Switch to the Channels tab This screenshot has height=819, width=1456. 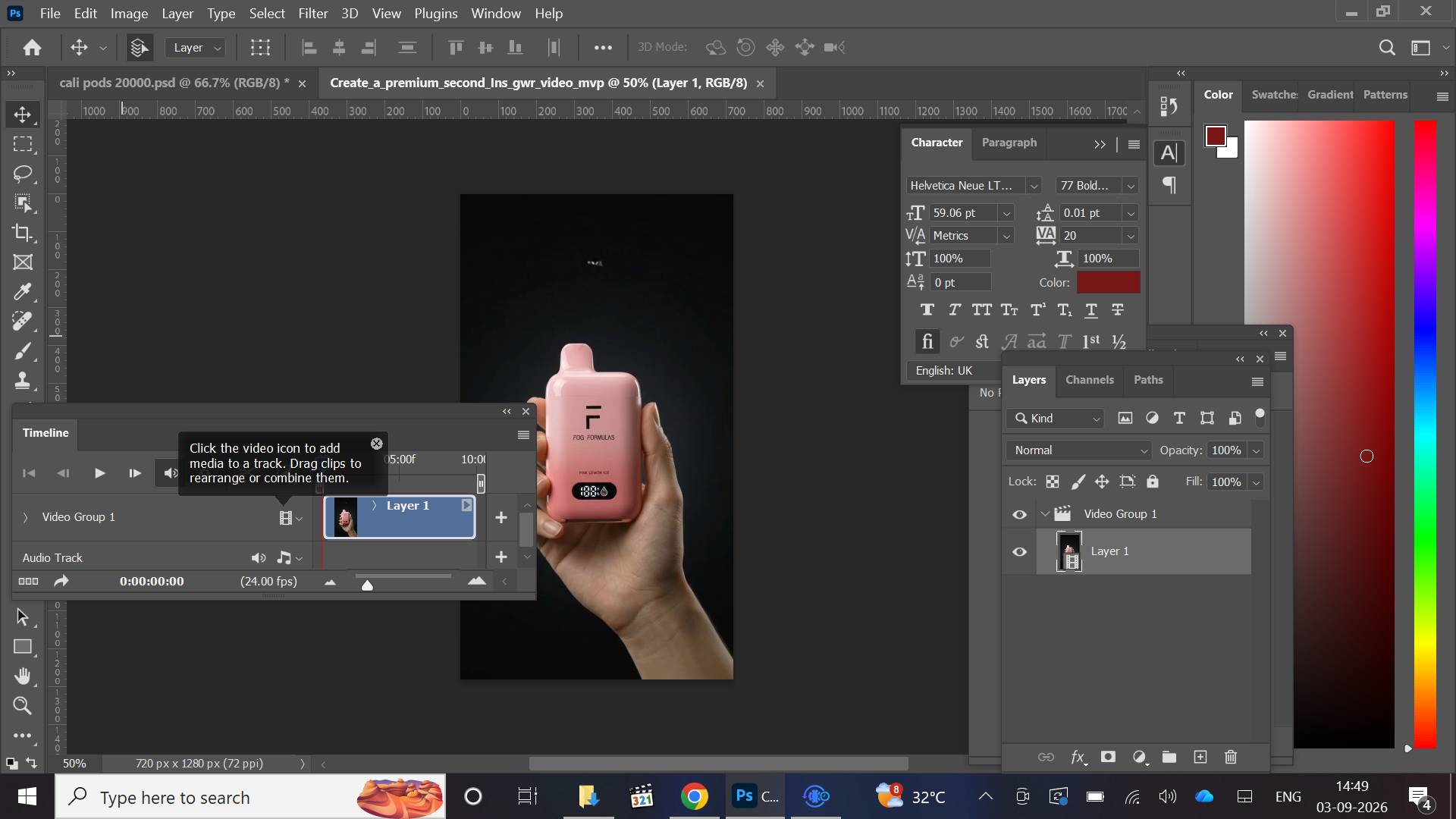pos(1089,380)
